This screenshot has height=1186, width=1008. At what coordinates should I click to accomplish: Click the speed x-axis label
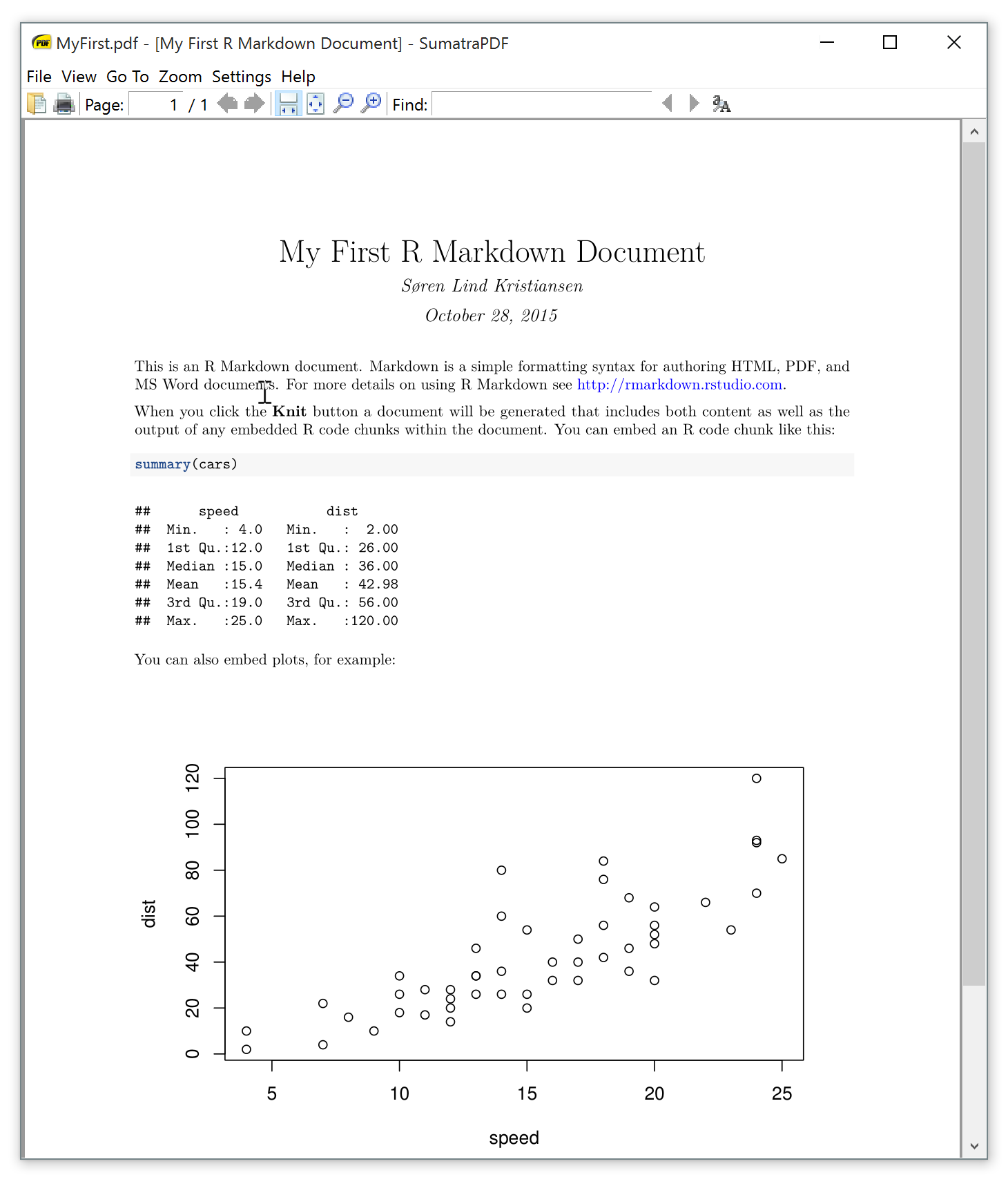point(514,1138)
